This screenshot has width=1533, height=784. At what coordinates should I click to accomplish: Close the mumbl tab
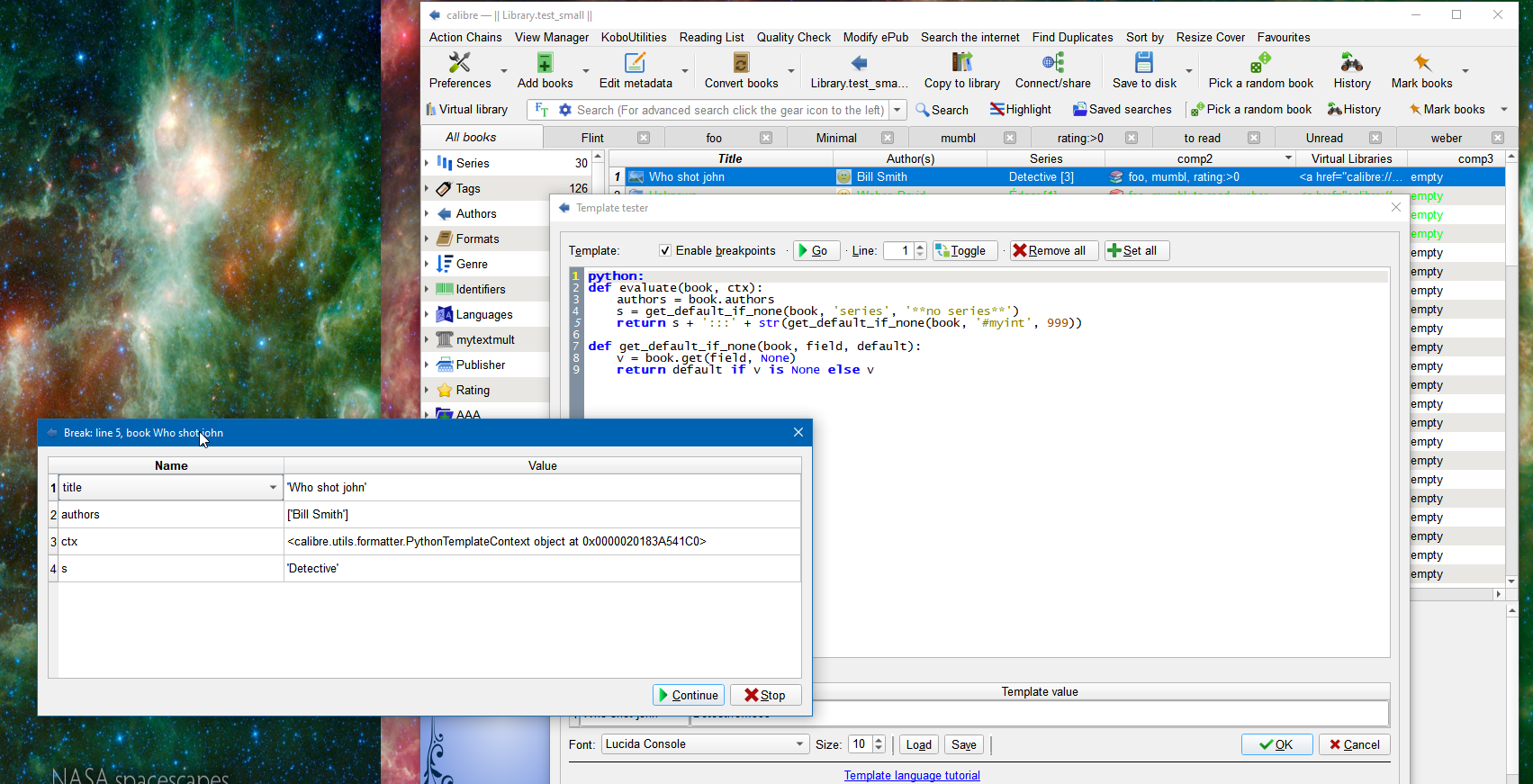coord(1010,138)
